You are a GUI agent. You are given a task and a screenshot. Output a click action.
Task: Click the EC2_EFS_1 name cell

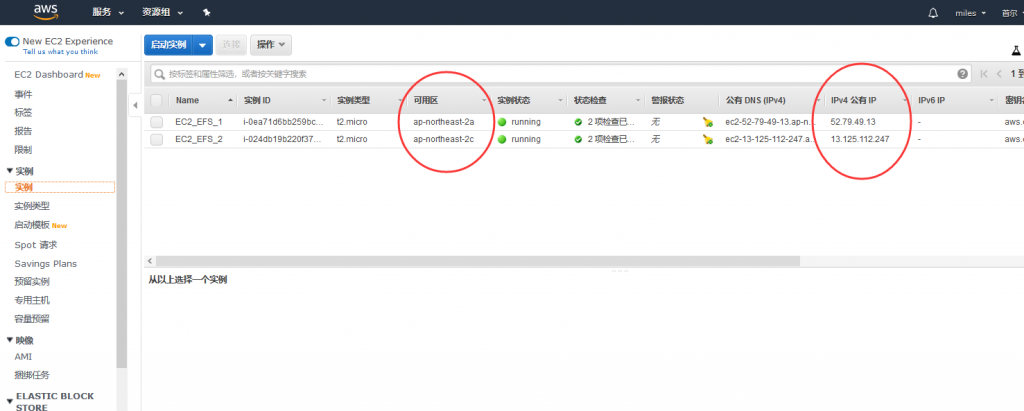(x=199, y=122)
